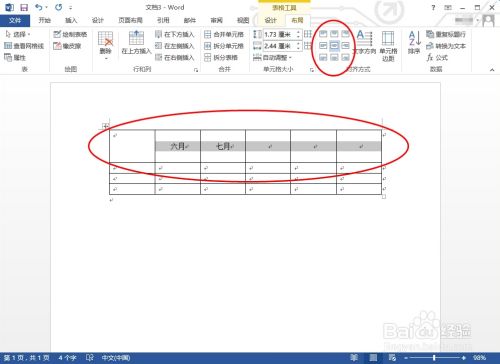Open 单元格边距 (Cell Margins)
This screenshot has height=364, width=500.
(x=388, y=46)
